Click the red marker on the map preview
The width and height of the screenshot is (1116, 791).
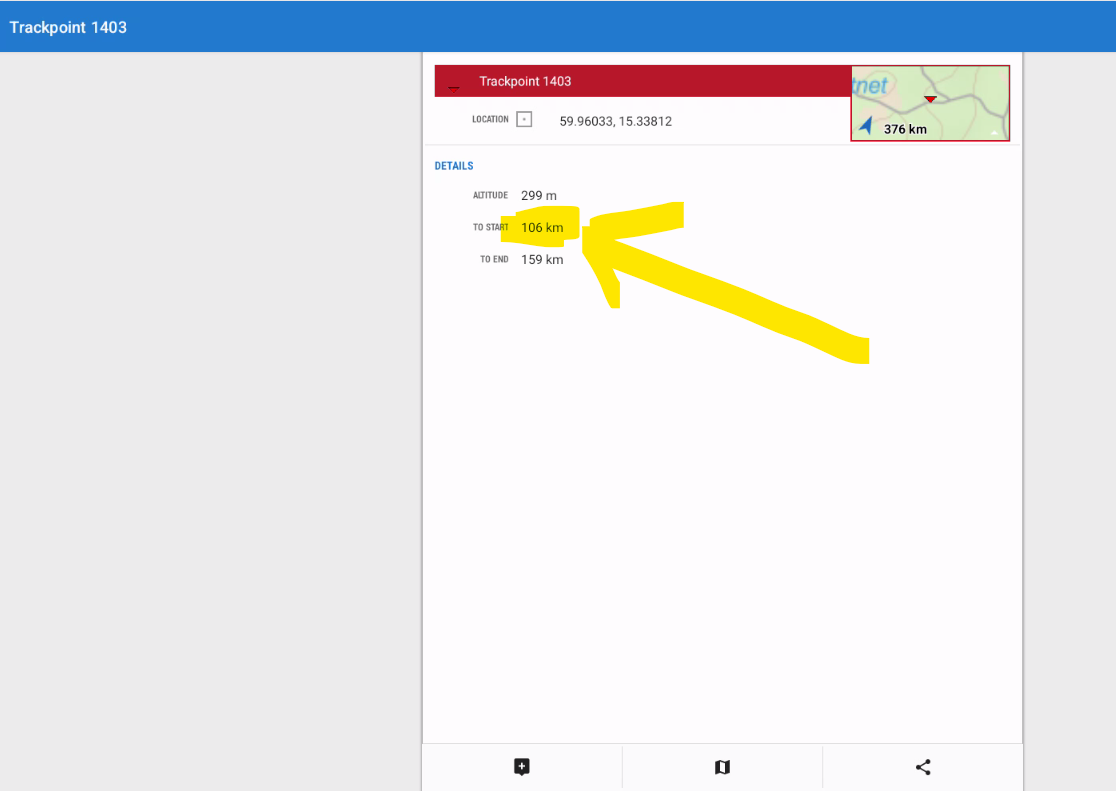930,98
